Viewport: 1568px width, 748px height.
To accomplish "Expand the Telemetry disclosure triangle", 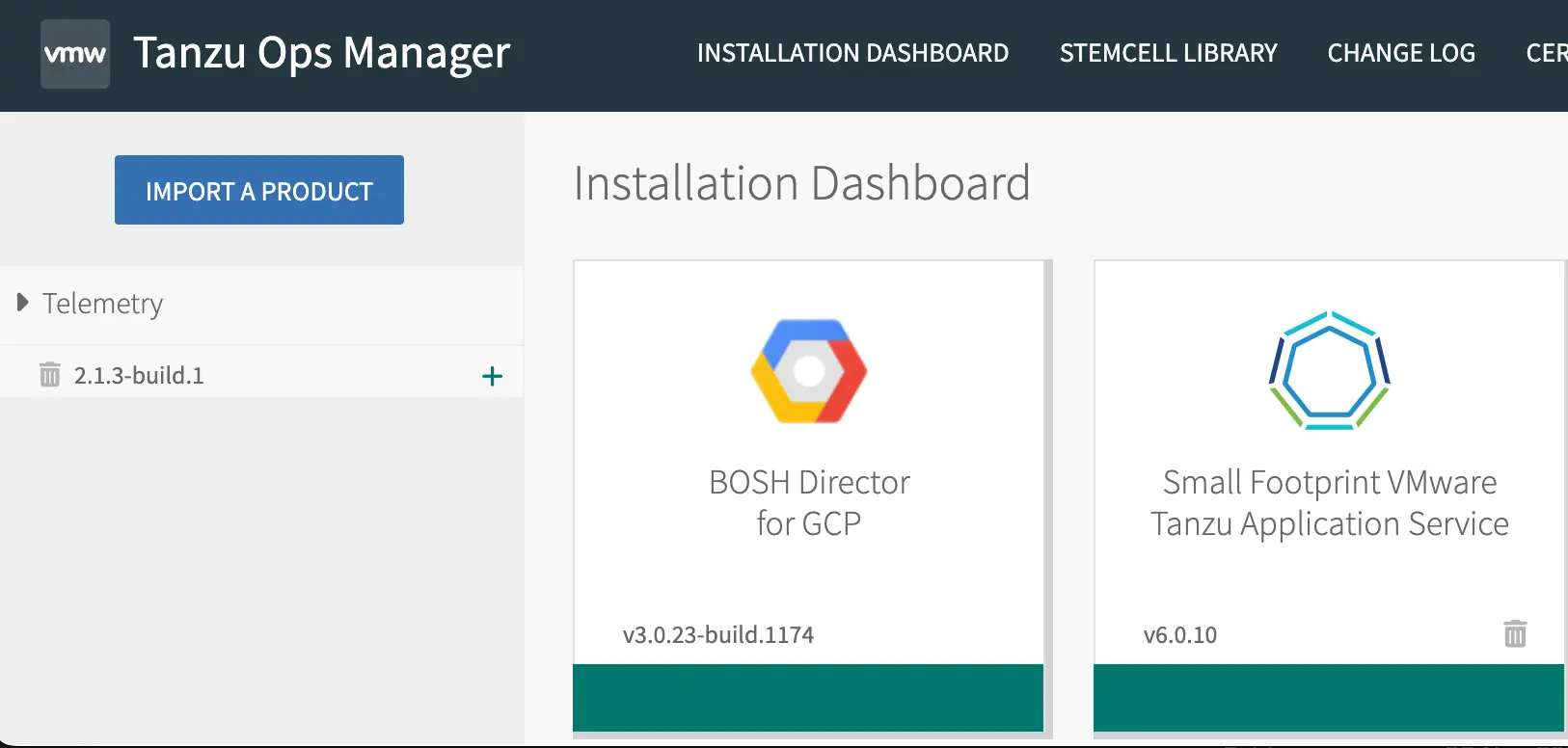I will [x=23, y=303].
